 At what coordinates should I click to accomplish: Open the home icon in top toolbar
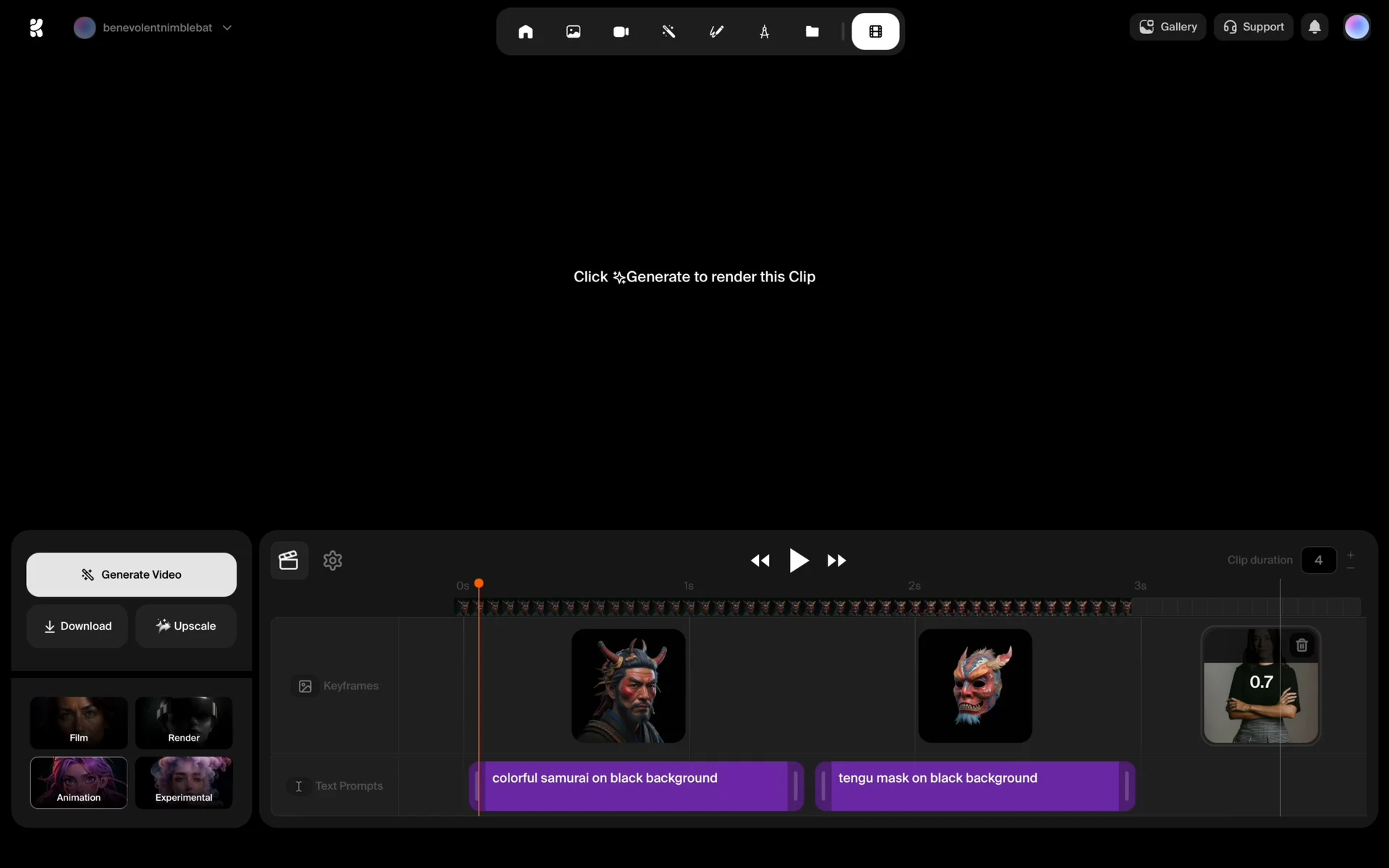[525, 32]
